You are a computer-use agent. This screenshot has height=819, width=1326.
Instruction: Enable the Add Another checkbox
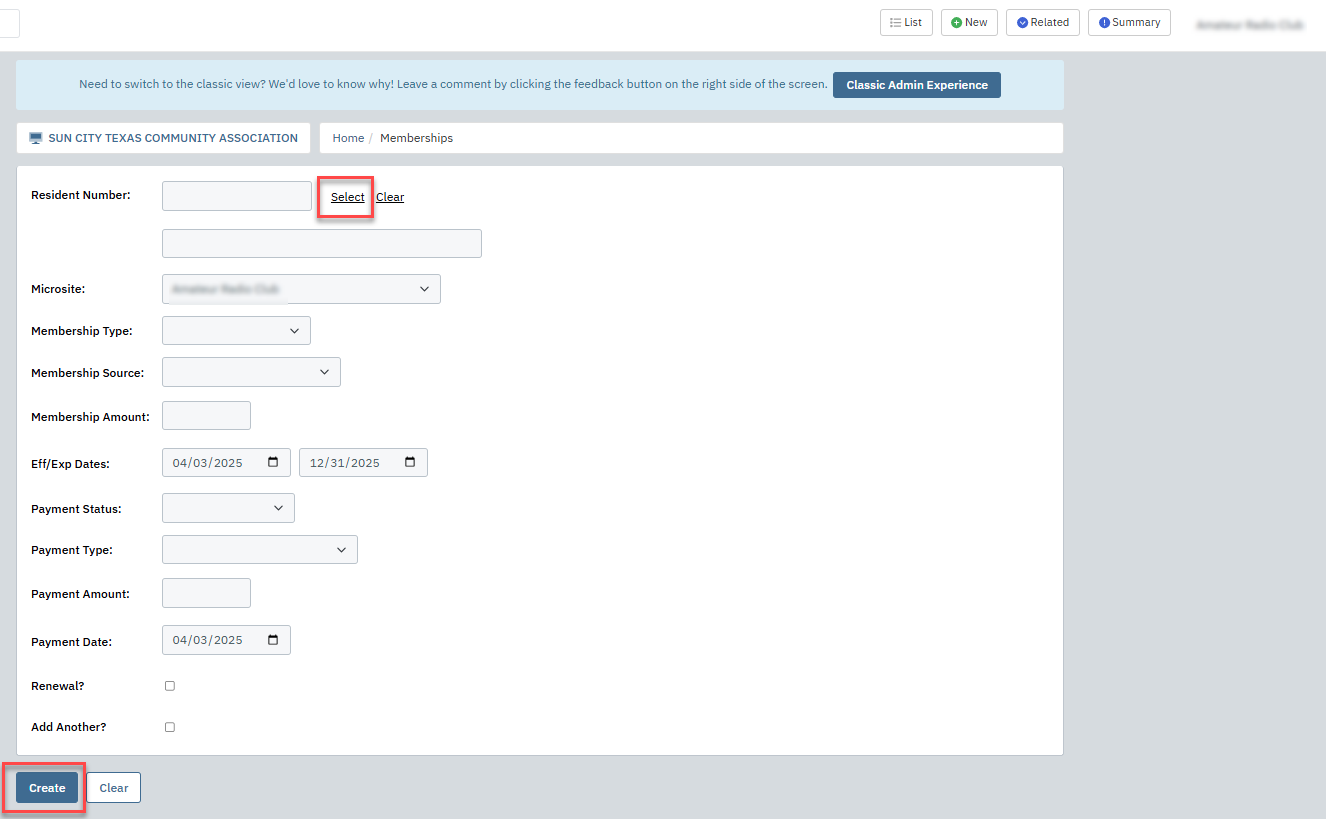click(170, 727)
